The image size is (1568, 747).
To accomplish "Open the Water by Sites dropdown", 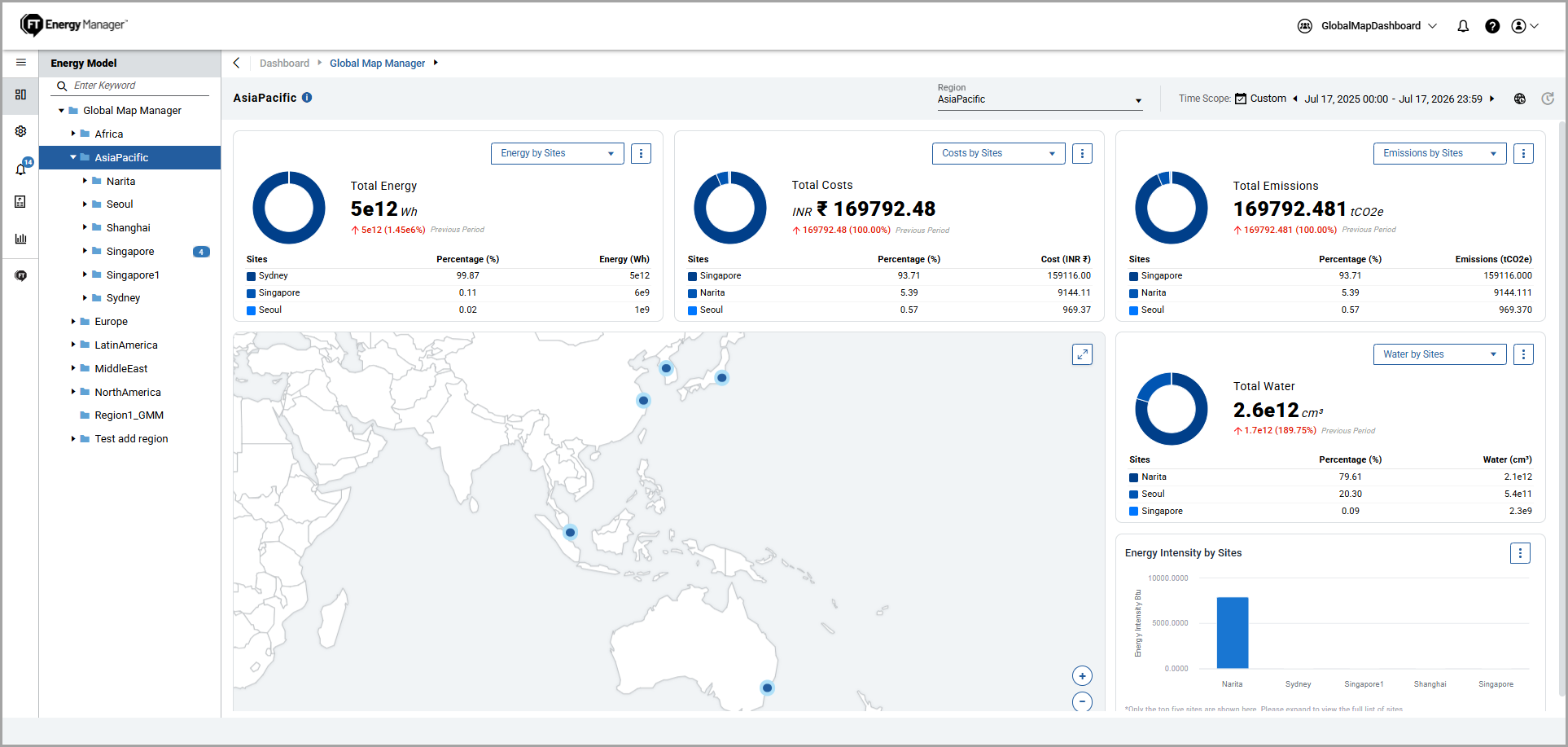I will click(x=1439, y=354).
